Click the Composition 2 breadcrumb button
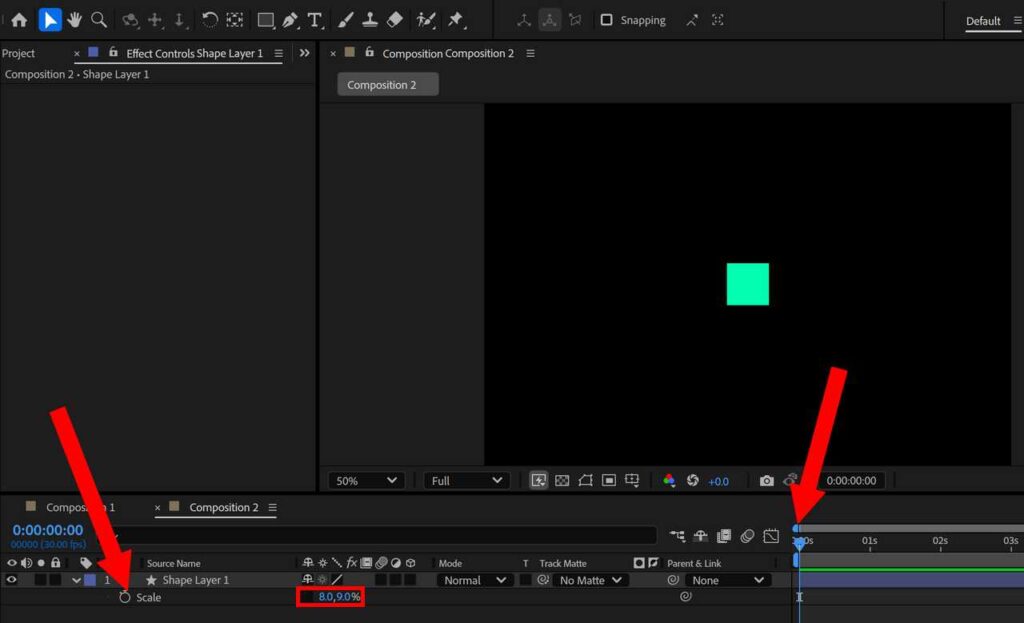This screenshot has width=1024, height=623. [x=388, y=84]
